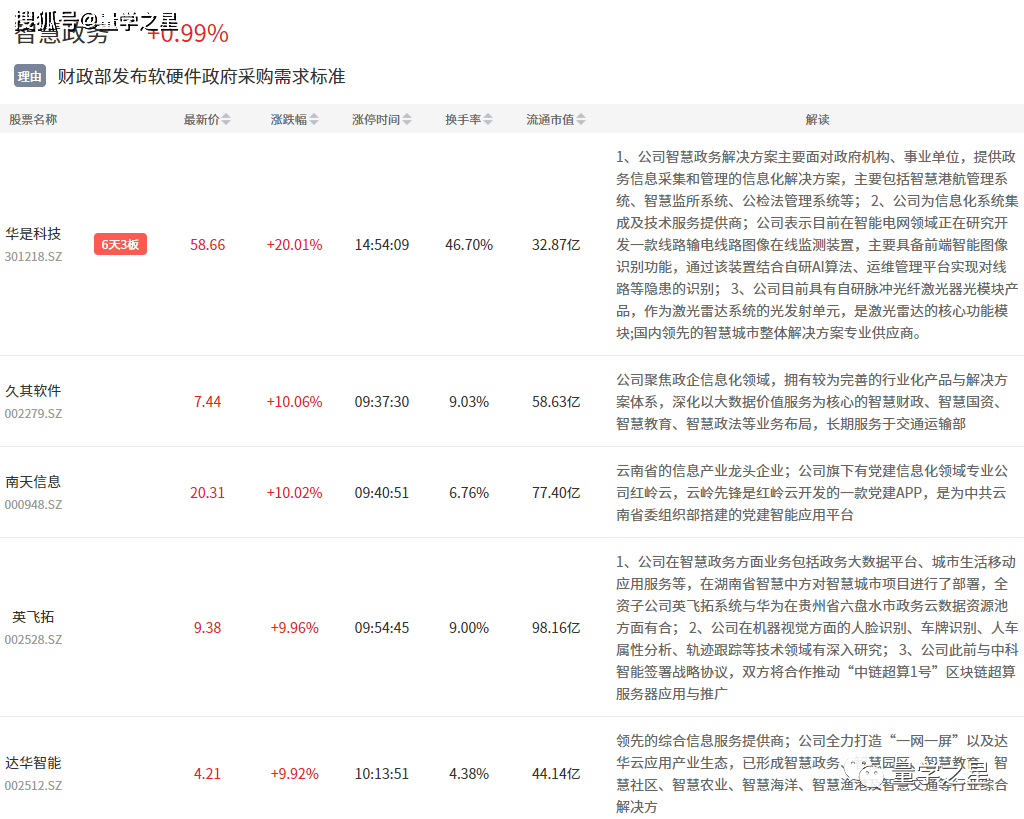Select the 南天信息 stock row name

click(x=33, y=482)
